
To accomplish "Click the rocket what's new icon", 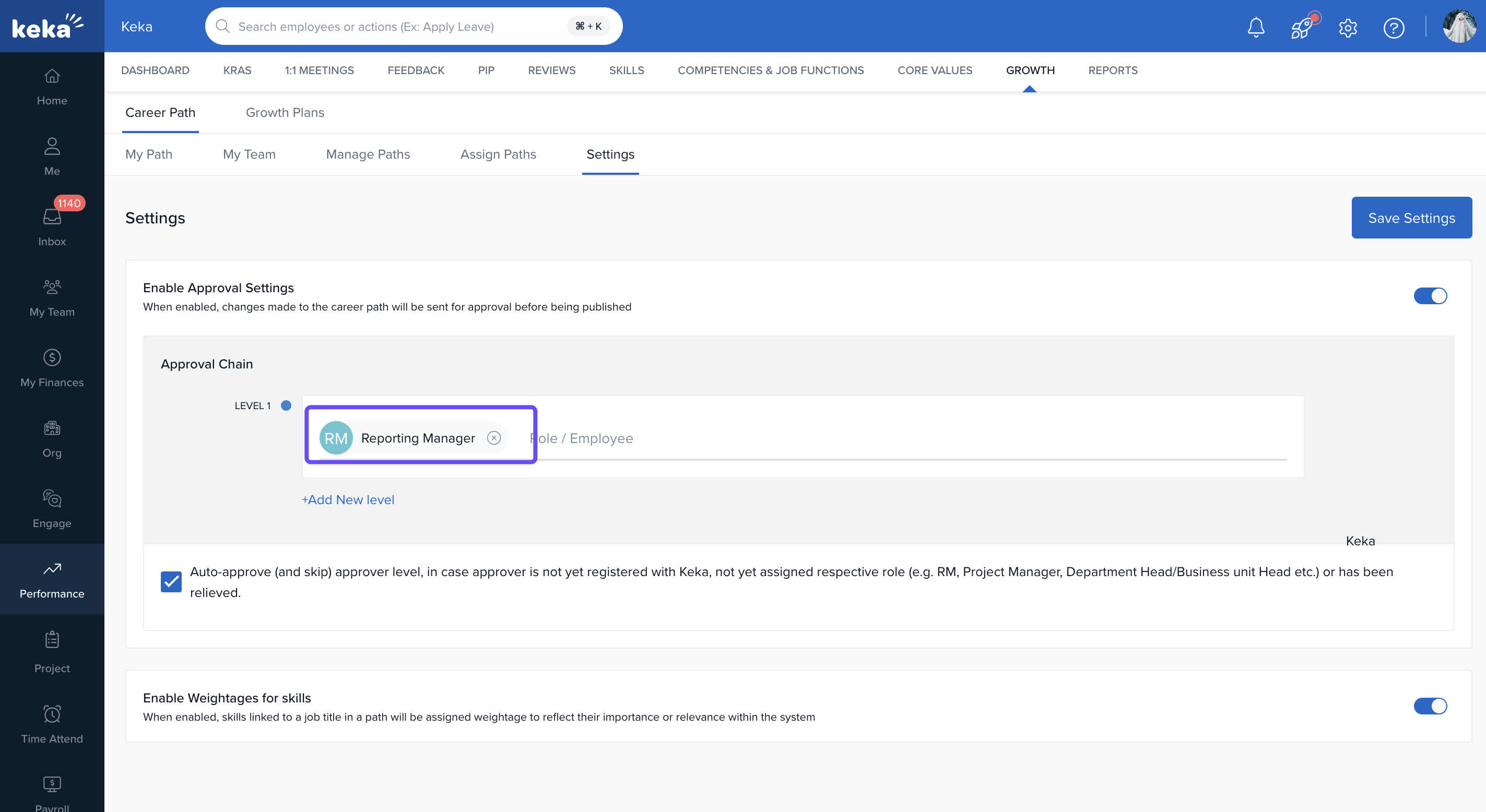I will 1301,27.
